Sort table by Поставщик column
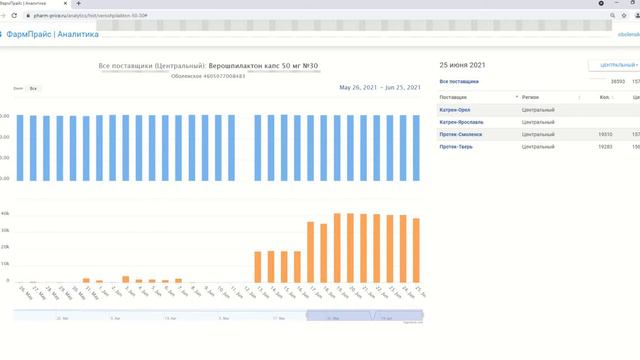640x360 pixels. (453, 98)
